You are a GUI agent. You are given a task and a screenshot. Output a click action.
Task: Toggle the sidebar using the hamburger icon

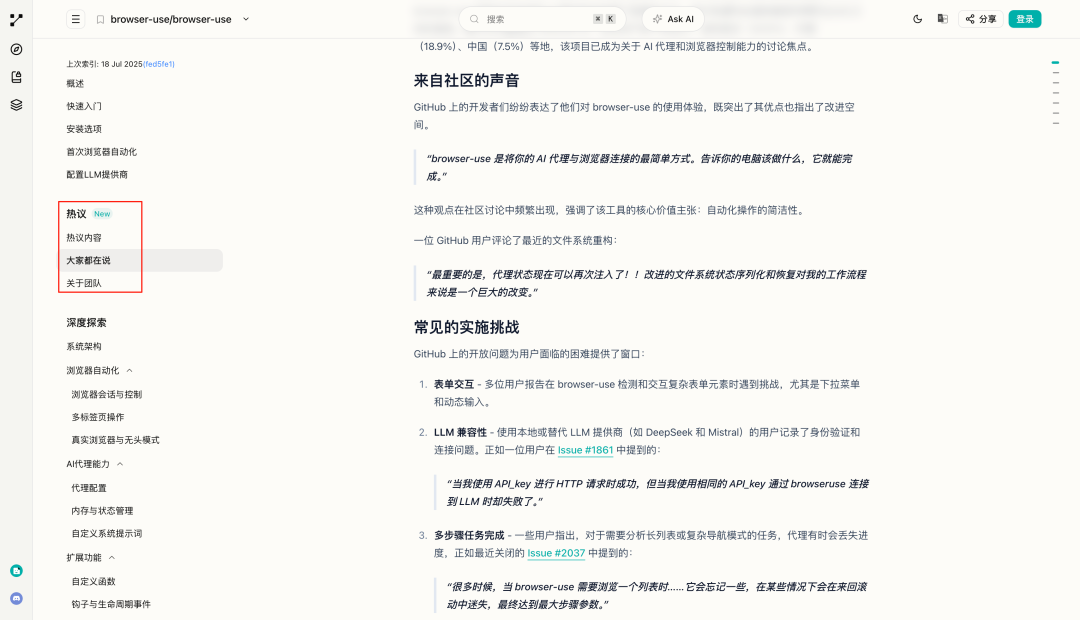[x=75, y=18]
